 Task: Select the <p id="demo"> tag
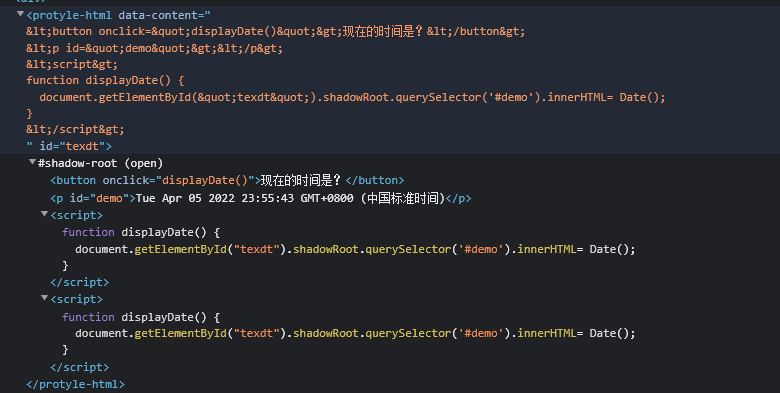point(93,198)
